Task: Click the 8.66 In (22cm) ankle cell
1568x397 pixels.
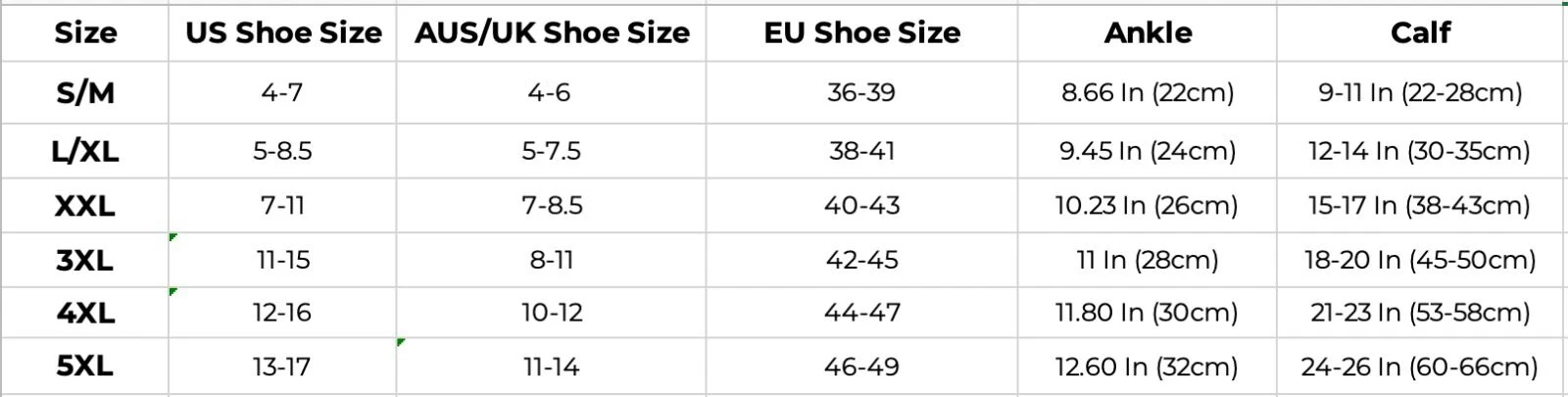Action: pyautogui.click(x=1147, y=93)
